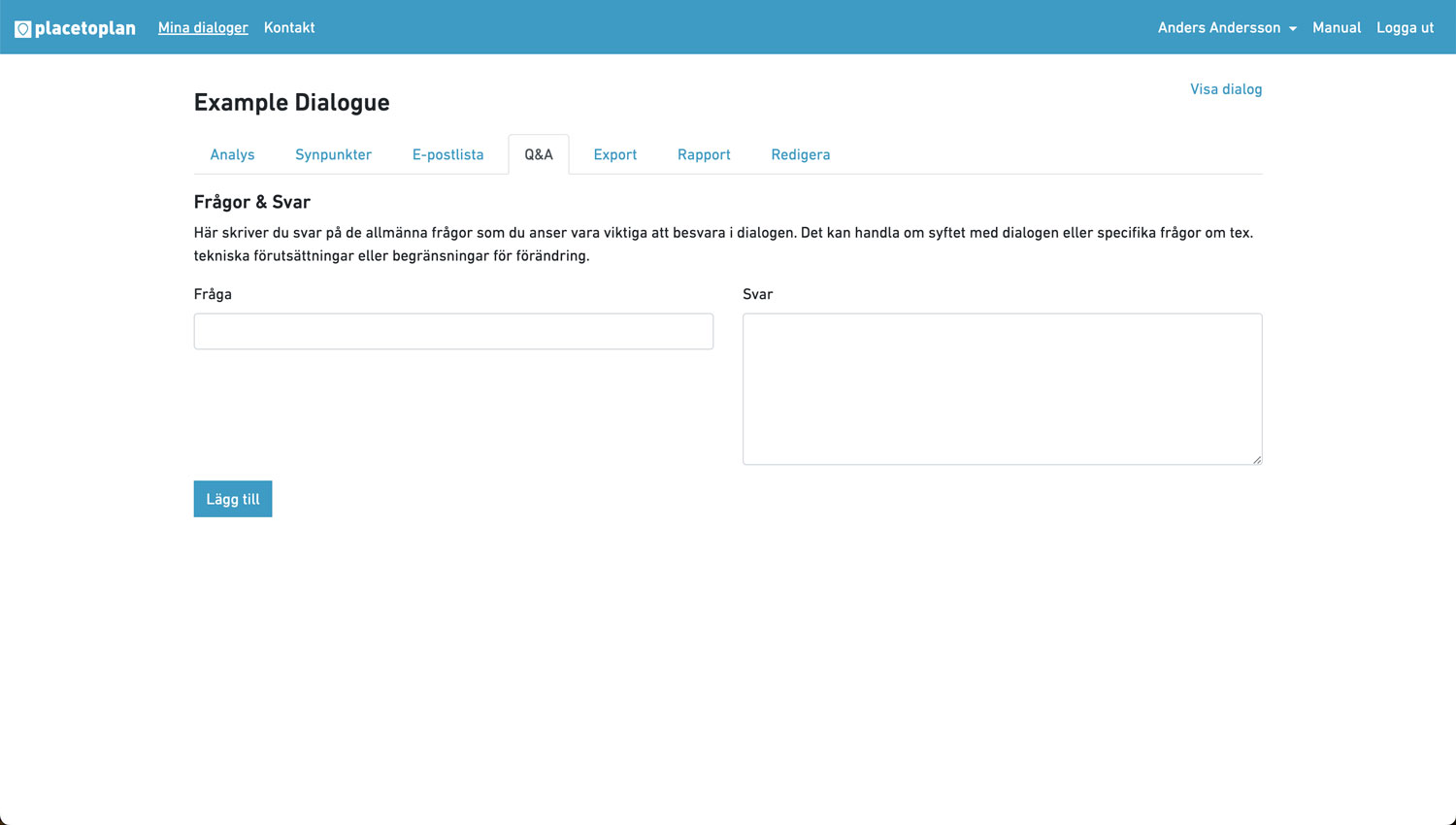Click the active Q&A tab
This screenshot has width=1456, height=825.
(539, 155)
